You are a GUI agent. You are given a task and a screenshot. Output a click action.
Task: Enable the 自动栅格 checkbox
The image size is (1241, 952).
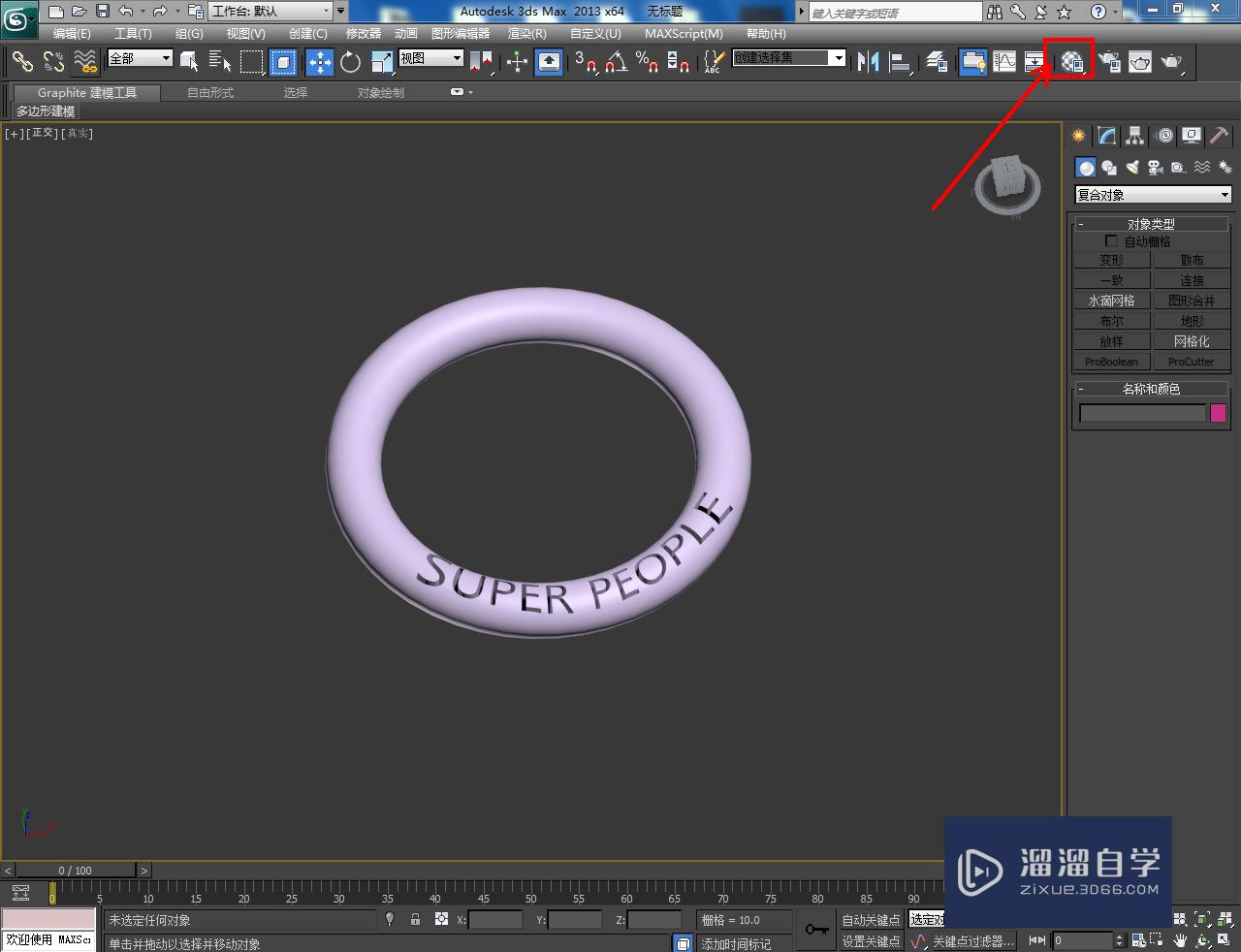tap(1111, 240)
